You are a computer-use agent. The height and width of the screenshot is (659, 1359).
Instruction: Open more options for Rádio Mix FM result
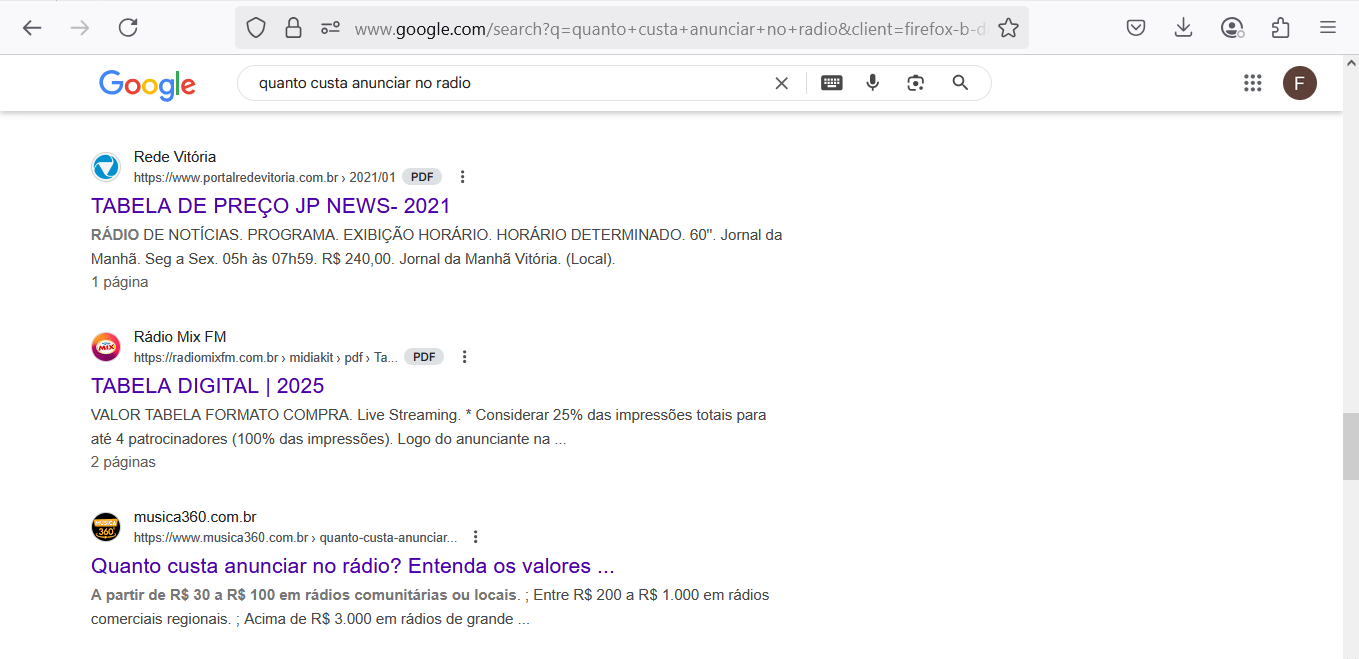point(464,357)
